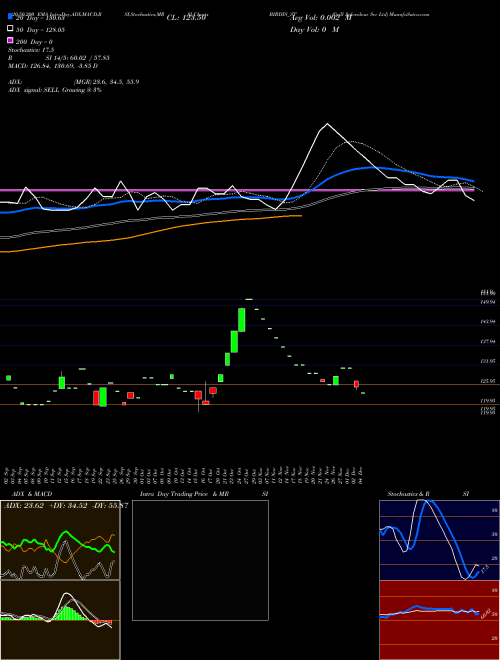Click the peak of the white moving-average line
This screenshot has height=660, width=500.
point(327,124)
